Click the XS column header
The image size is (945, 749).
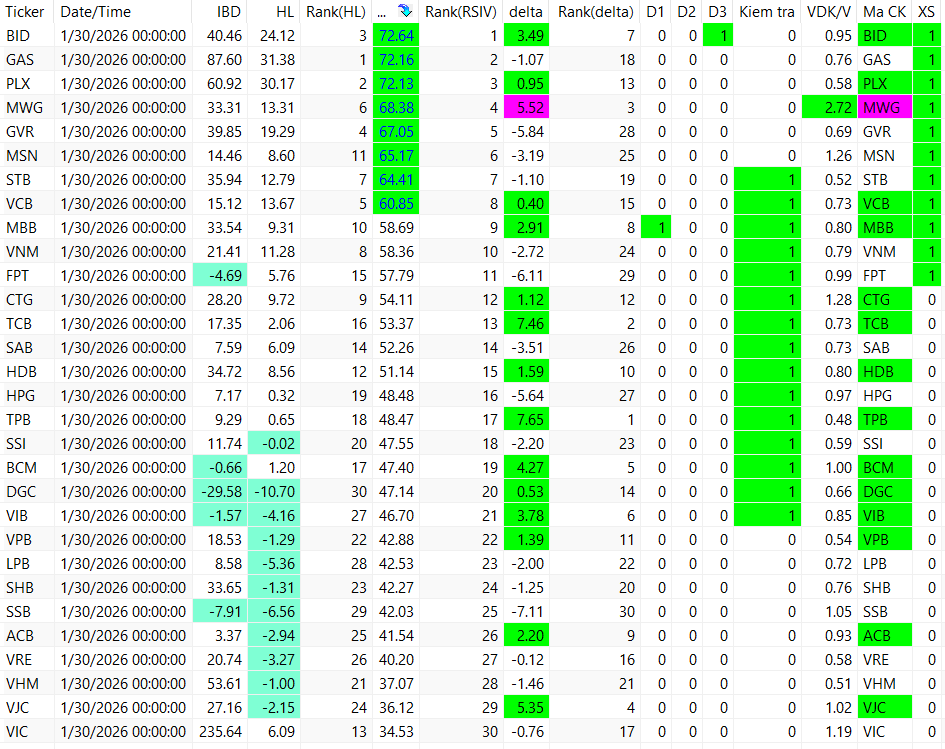(x=926, y=12)
